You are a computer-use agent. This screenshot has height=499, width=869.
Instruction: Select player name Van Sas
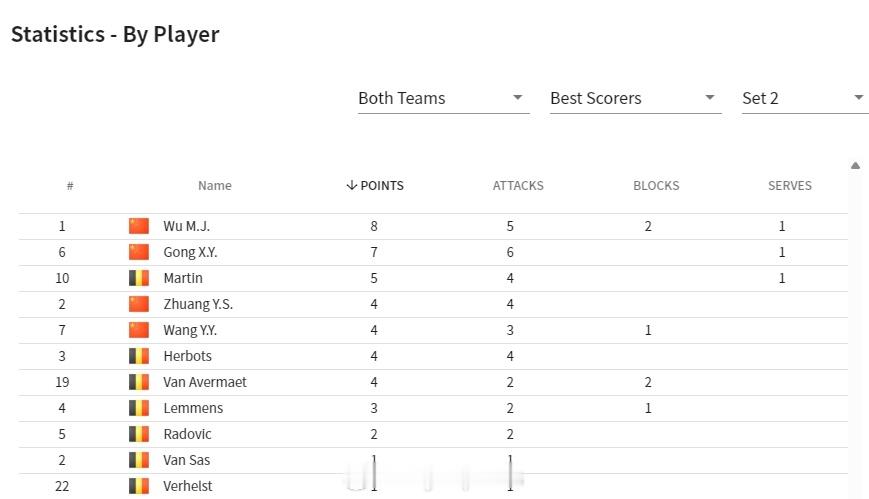pyautogui.click(x=187, y=460)
